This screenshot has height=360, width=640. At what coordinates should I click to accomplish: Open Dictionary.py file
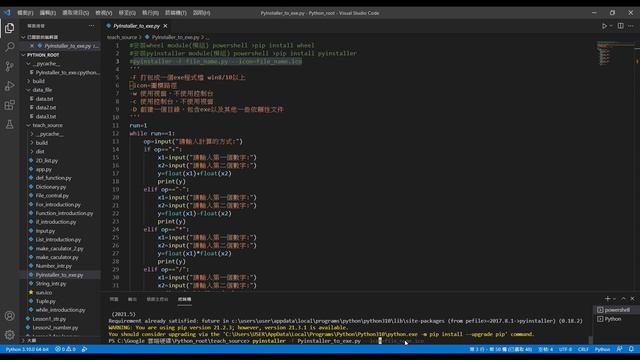click(x=51, y=187)
